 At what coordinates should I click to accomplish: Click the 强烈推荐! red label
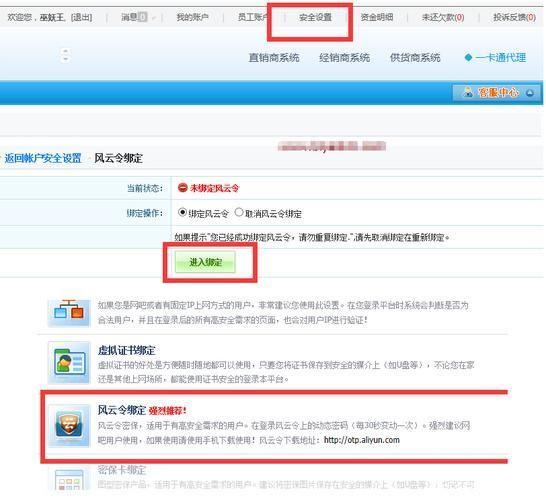click(168, 411)
